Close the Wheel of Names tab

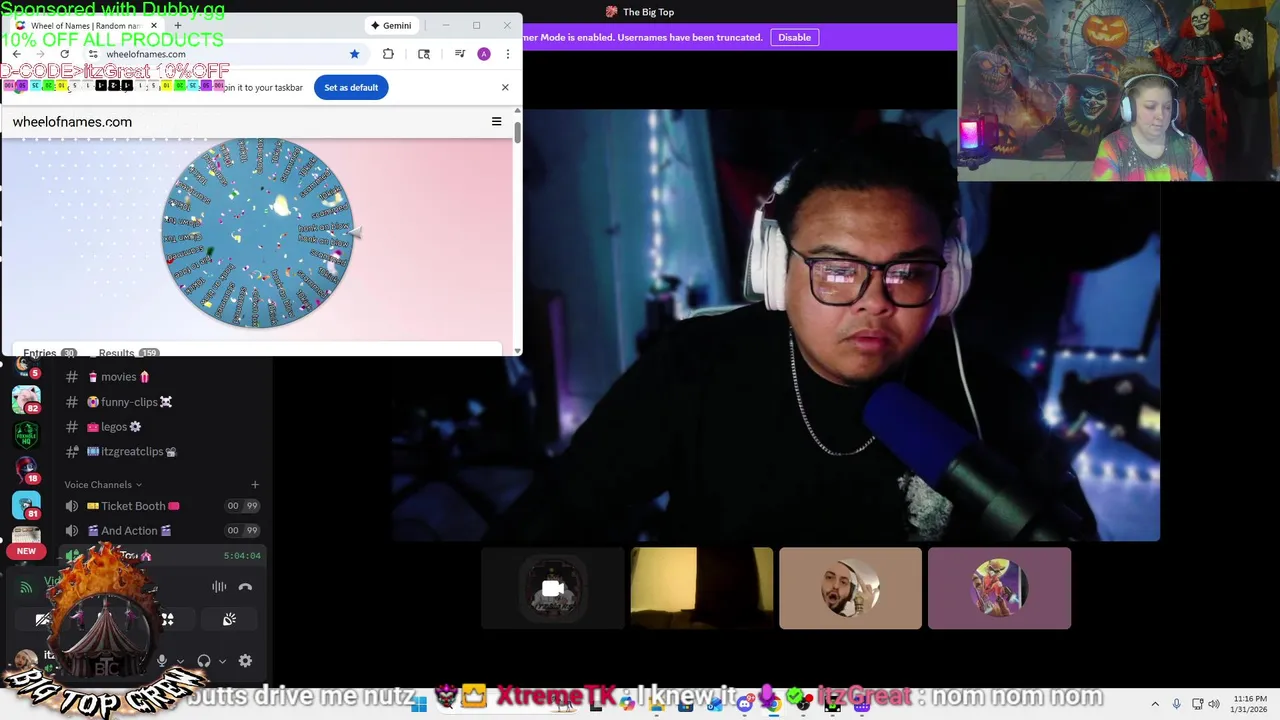point(153,25)
